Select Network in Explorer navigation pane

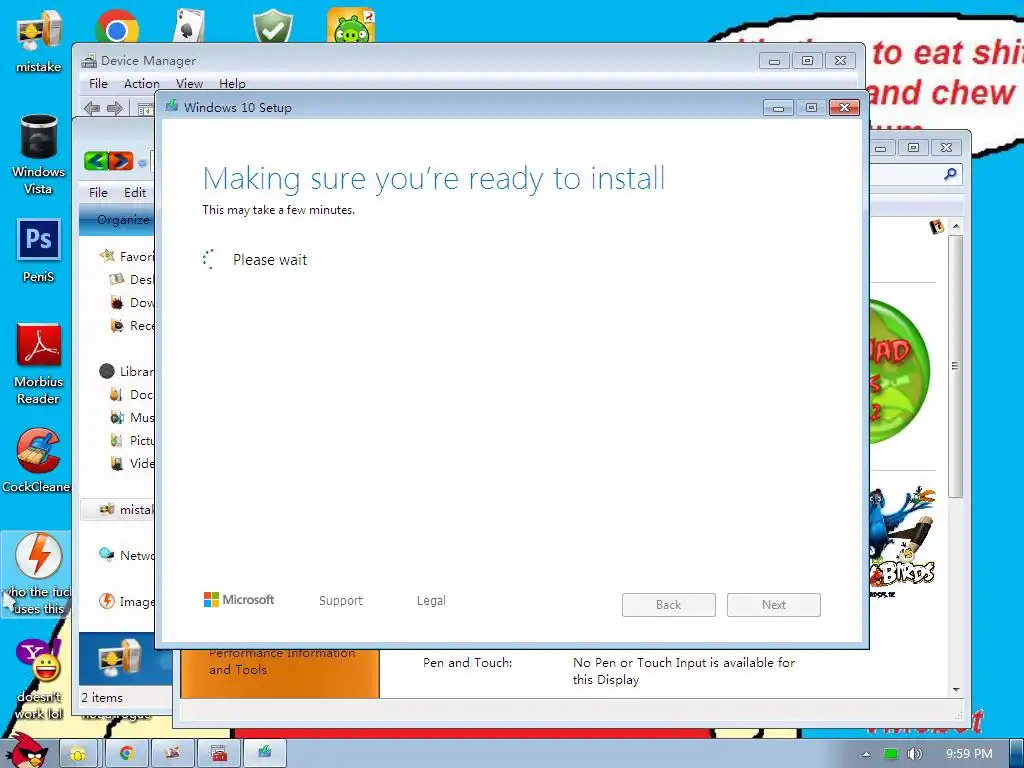click(127, 555)
